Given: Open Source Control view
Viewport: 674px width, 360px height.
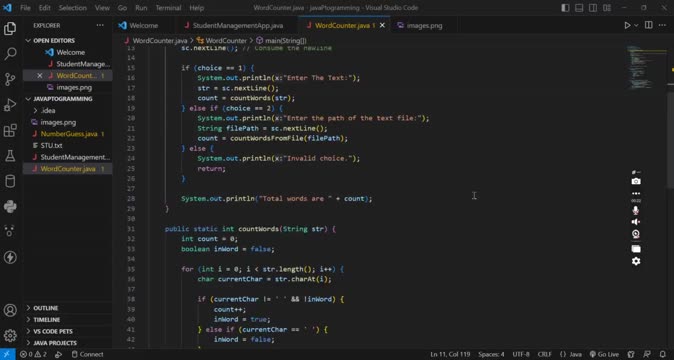Looking at the screenshot, I should click(10, 79).
